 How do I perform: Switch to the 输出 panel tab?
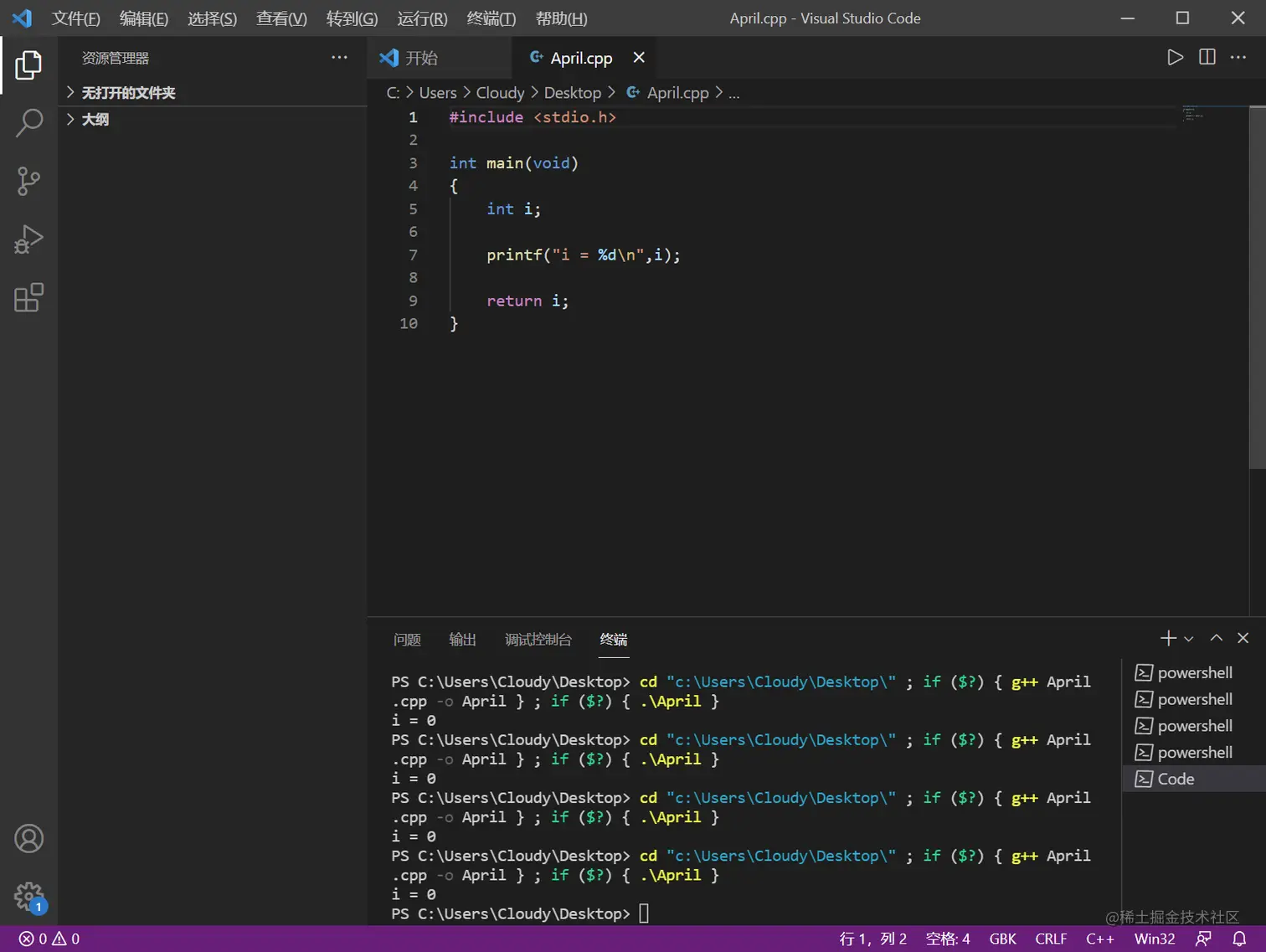[x=462, y=640]
